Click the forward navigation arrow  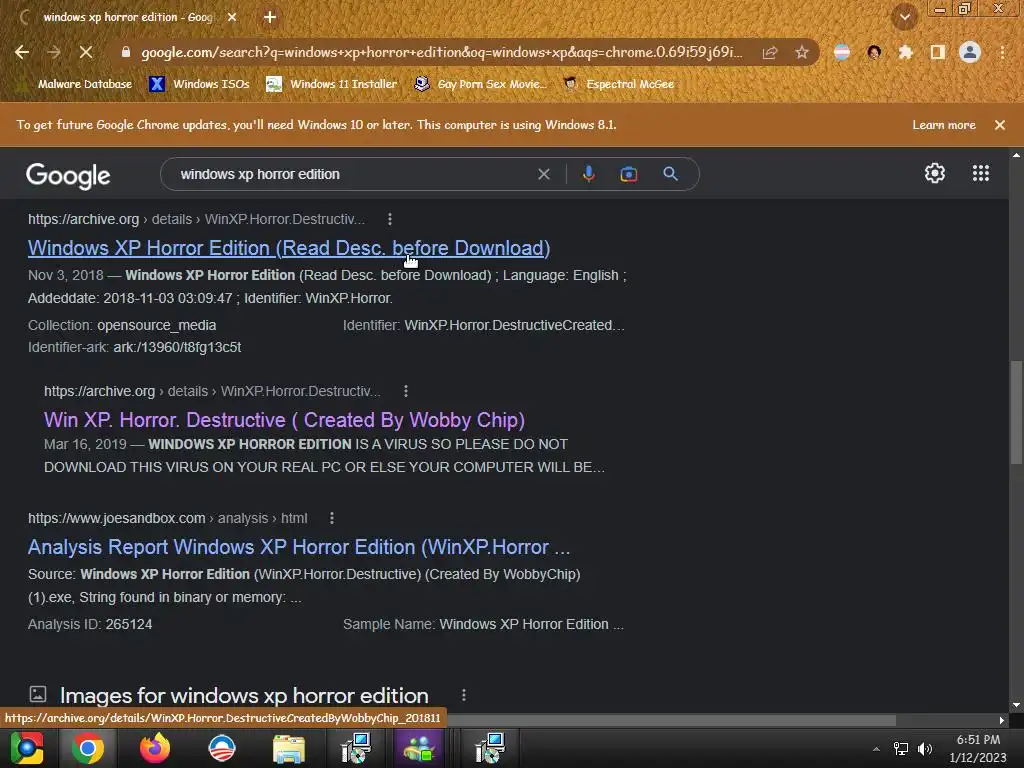point(54,52)
